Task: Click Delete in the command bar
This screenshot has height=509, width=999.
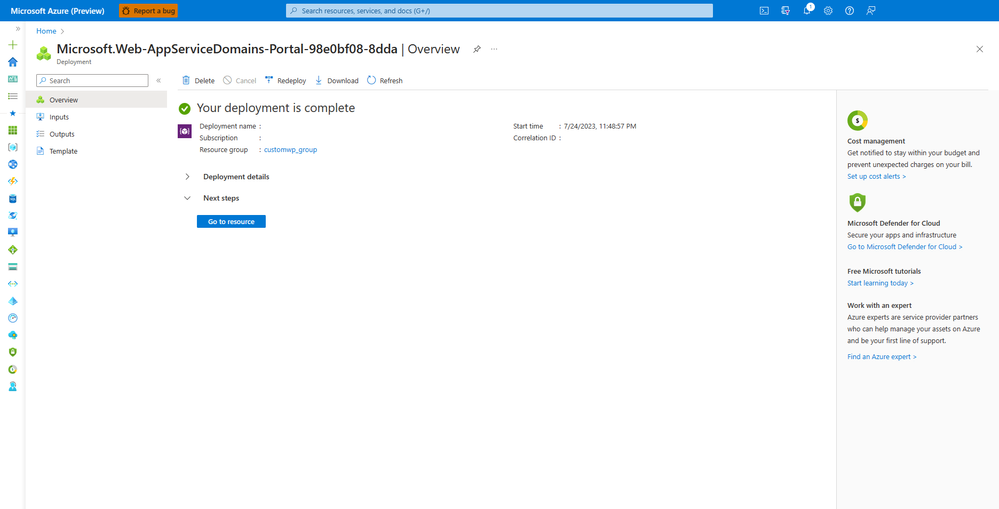Action: (x=198, y=81)
